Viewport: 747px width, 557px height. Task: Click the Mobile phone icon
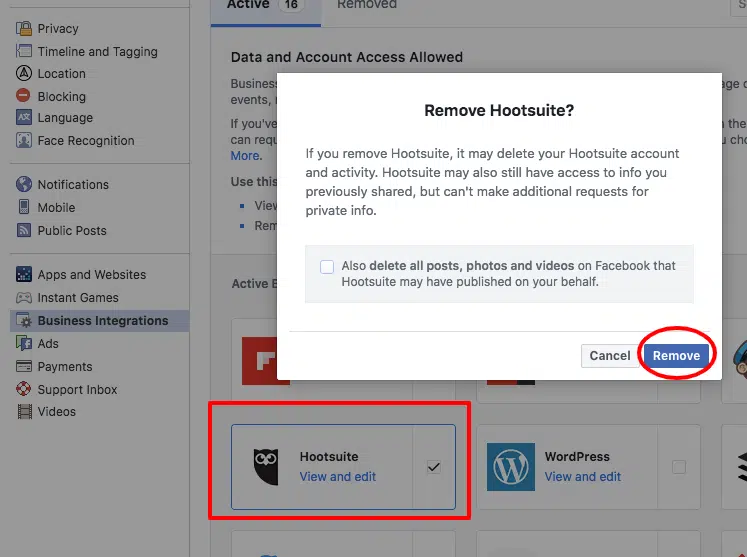[23, 207]
